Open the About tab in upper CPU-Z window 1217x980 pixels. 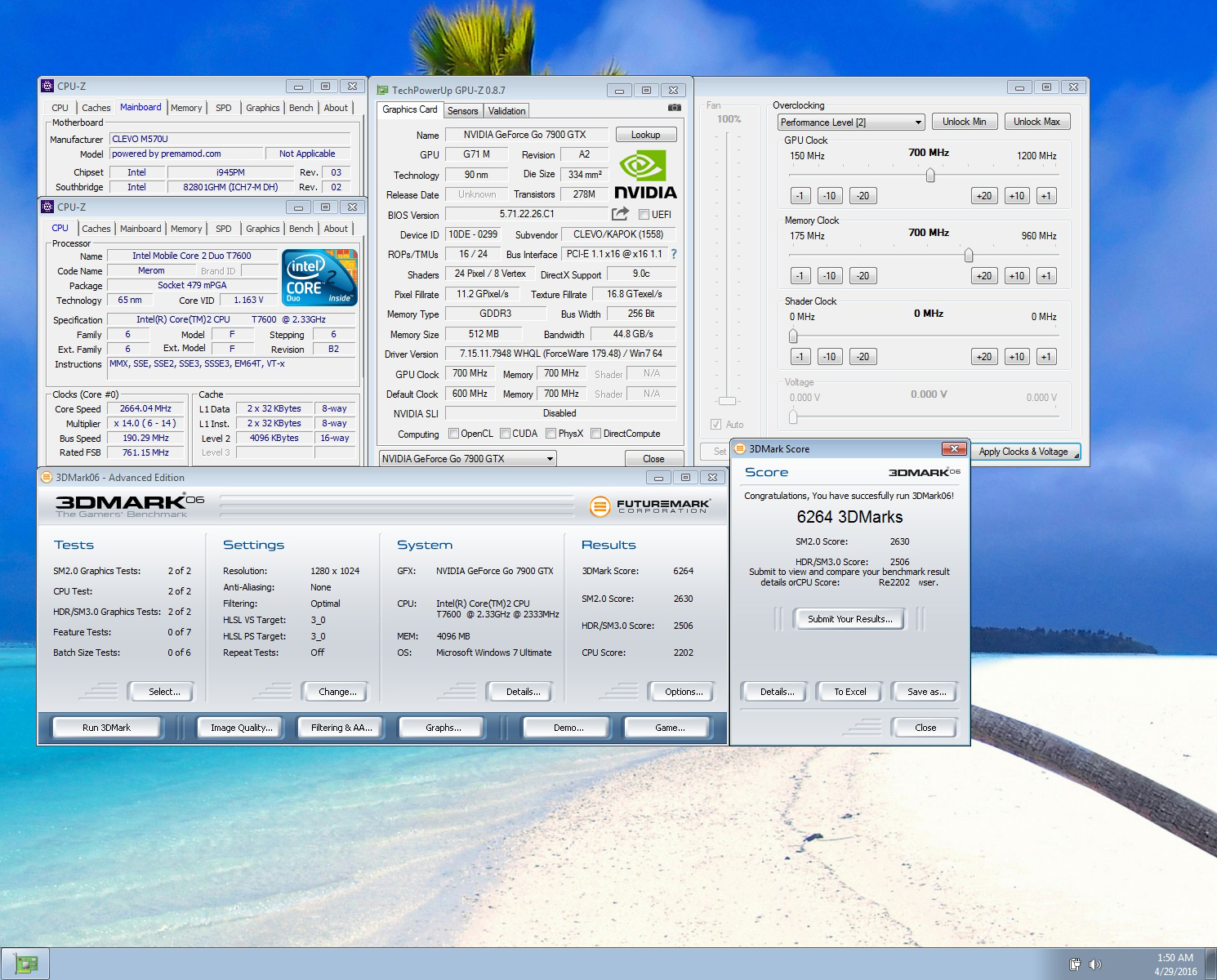pyautogui.click(x=336, y=108)
